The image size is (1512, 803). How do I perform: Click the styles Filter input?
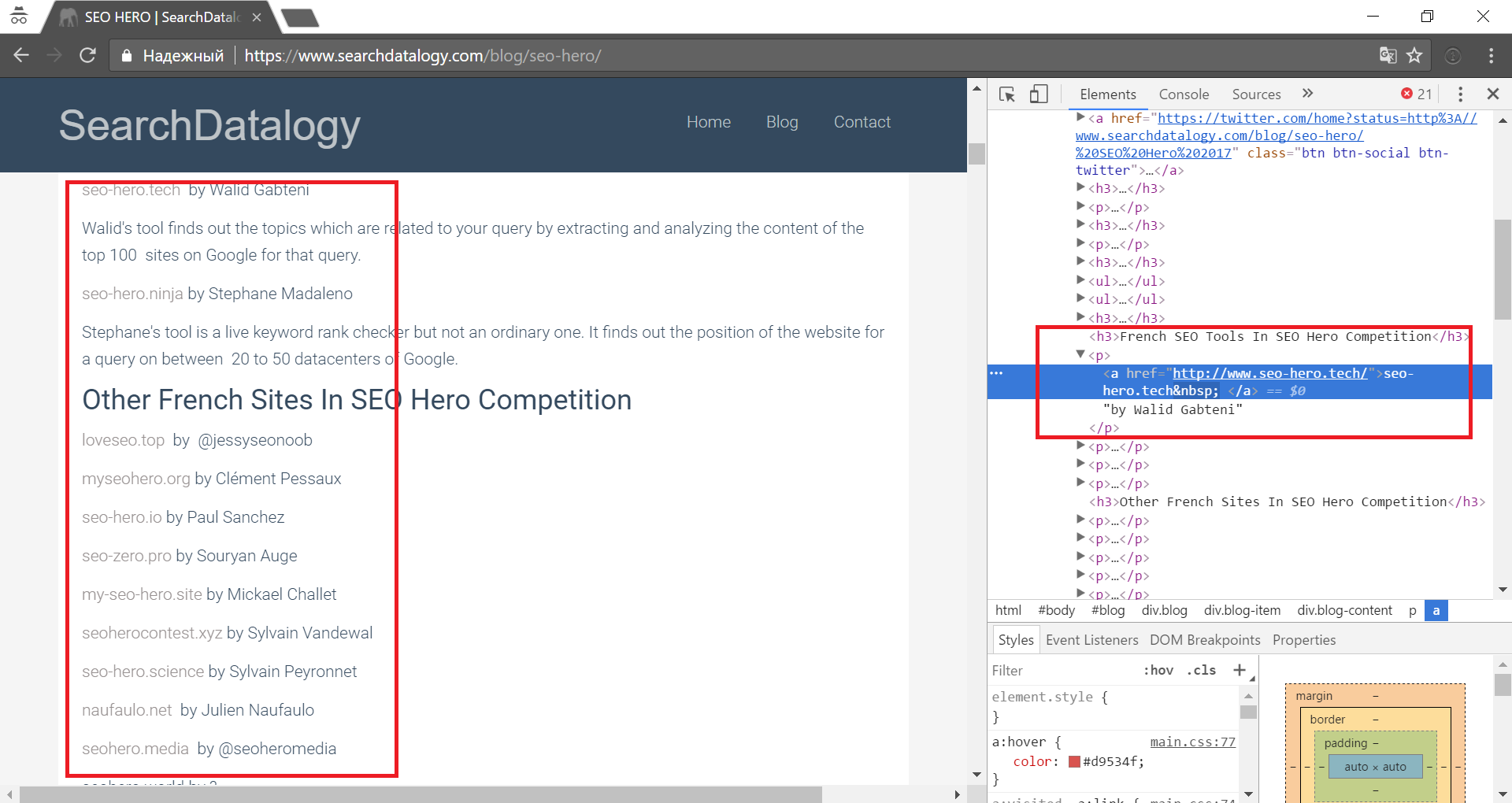pyautogui.click(x=1063, y=670)
